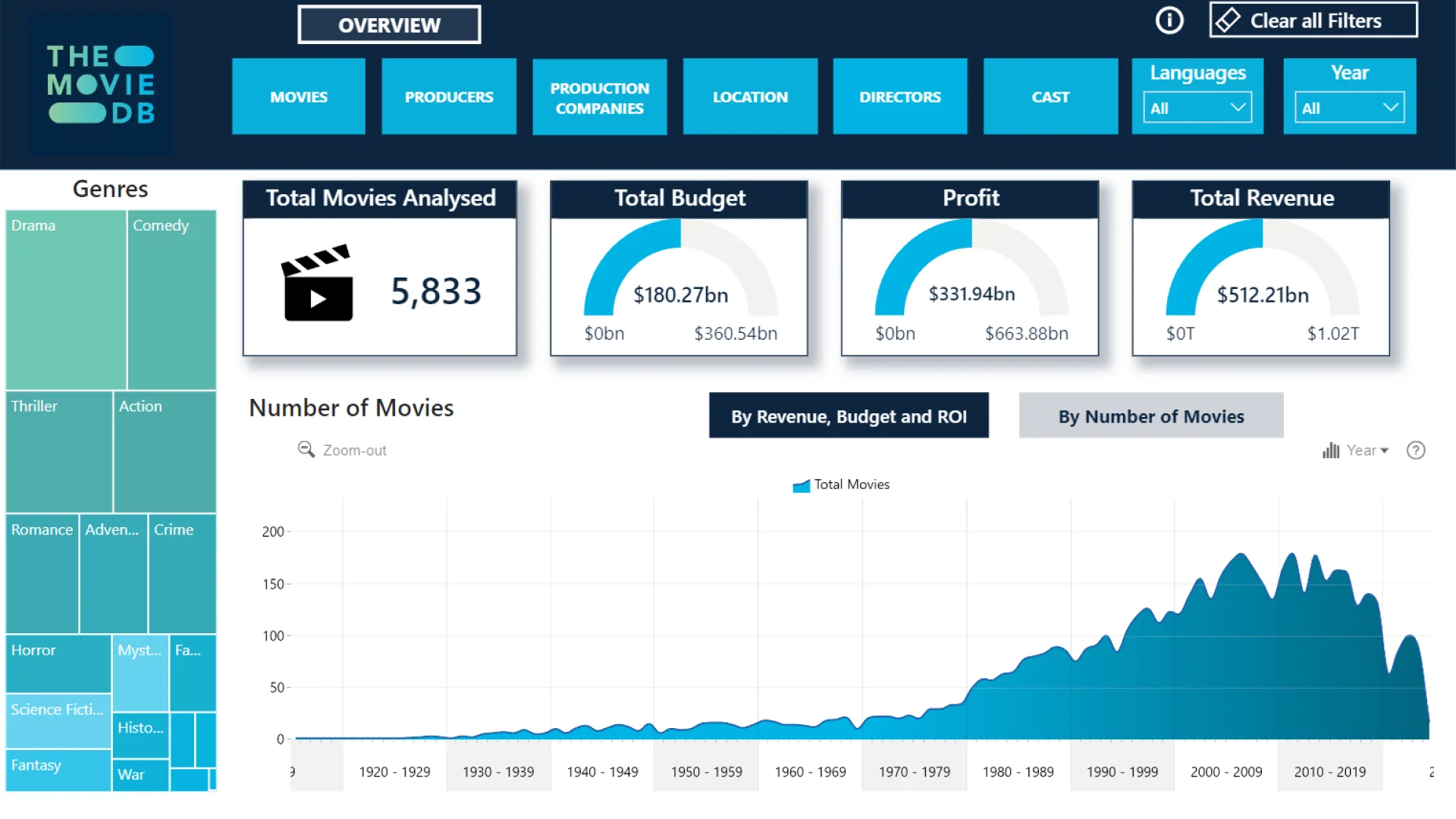Viewport: 1456px width, 819px height.
Task: Choose the Horror genre tile
Action: [58, 664]
